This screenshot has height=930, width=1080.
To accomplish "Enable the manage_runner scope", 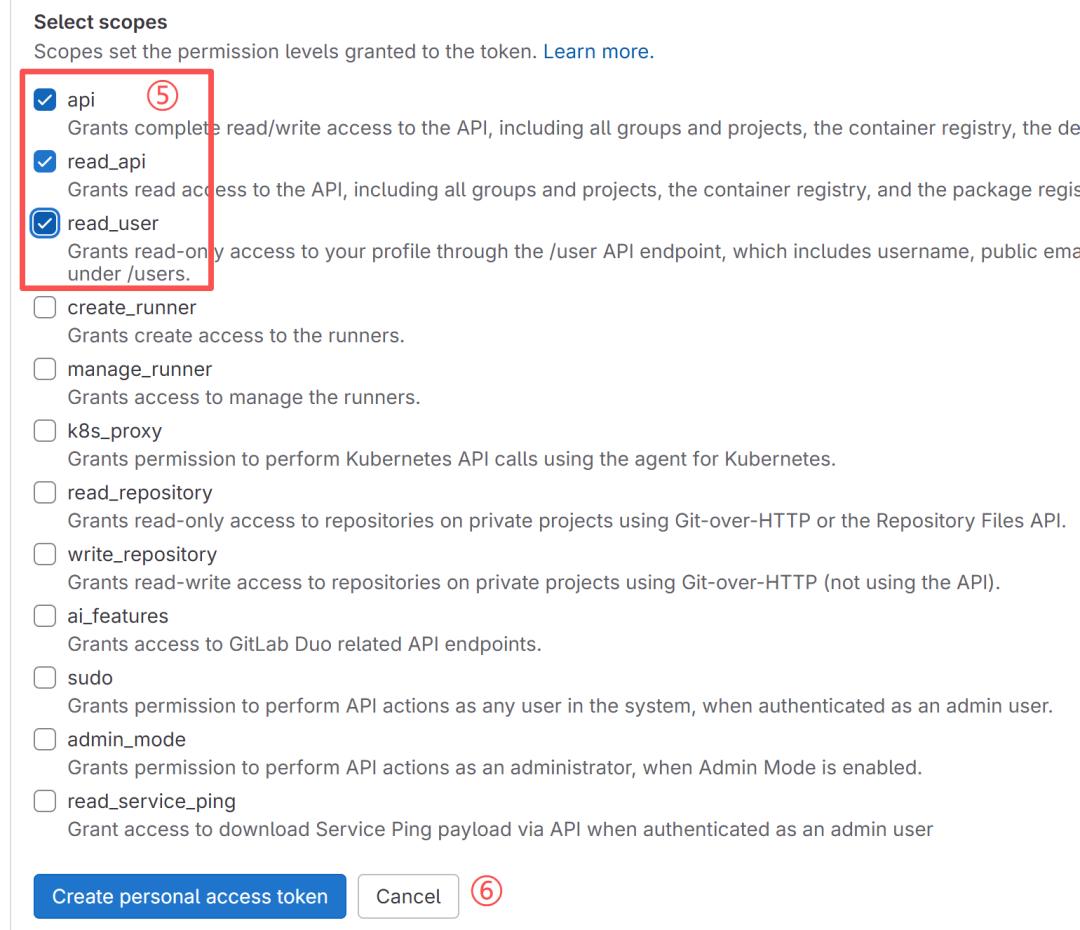I will [44, 369].
